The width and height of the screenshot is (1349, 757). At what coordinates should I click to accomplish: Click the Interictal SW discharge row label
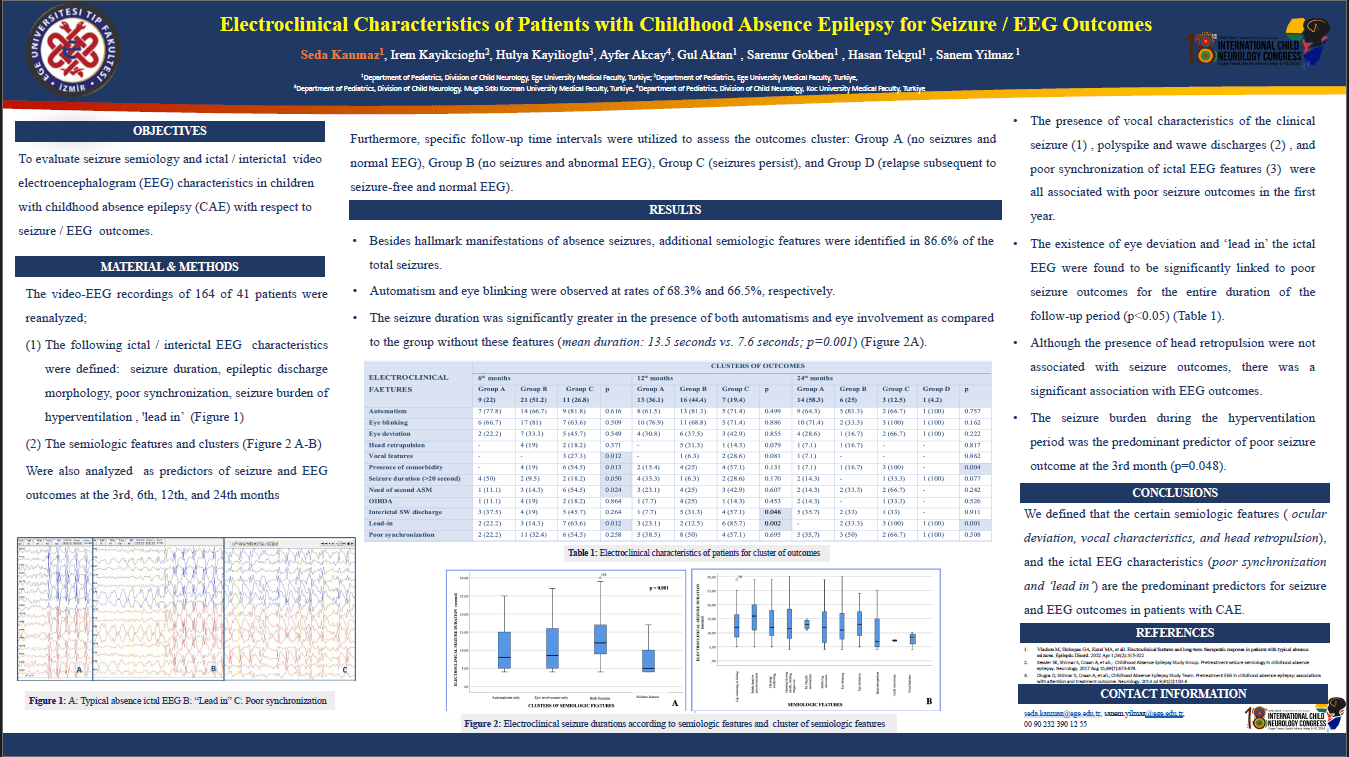click(404, 512)
